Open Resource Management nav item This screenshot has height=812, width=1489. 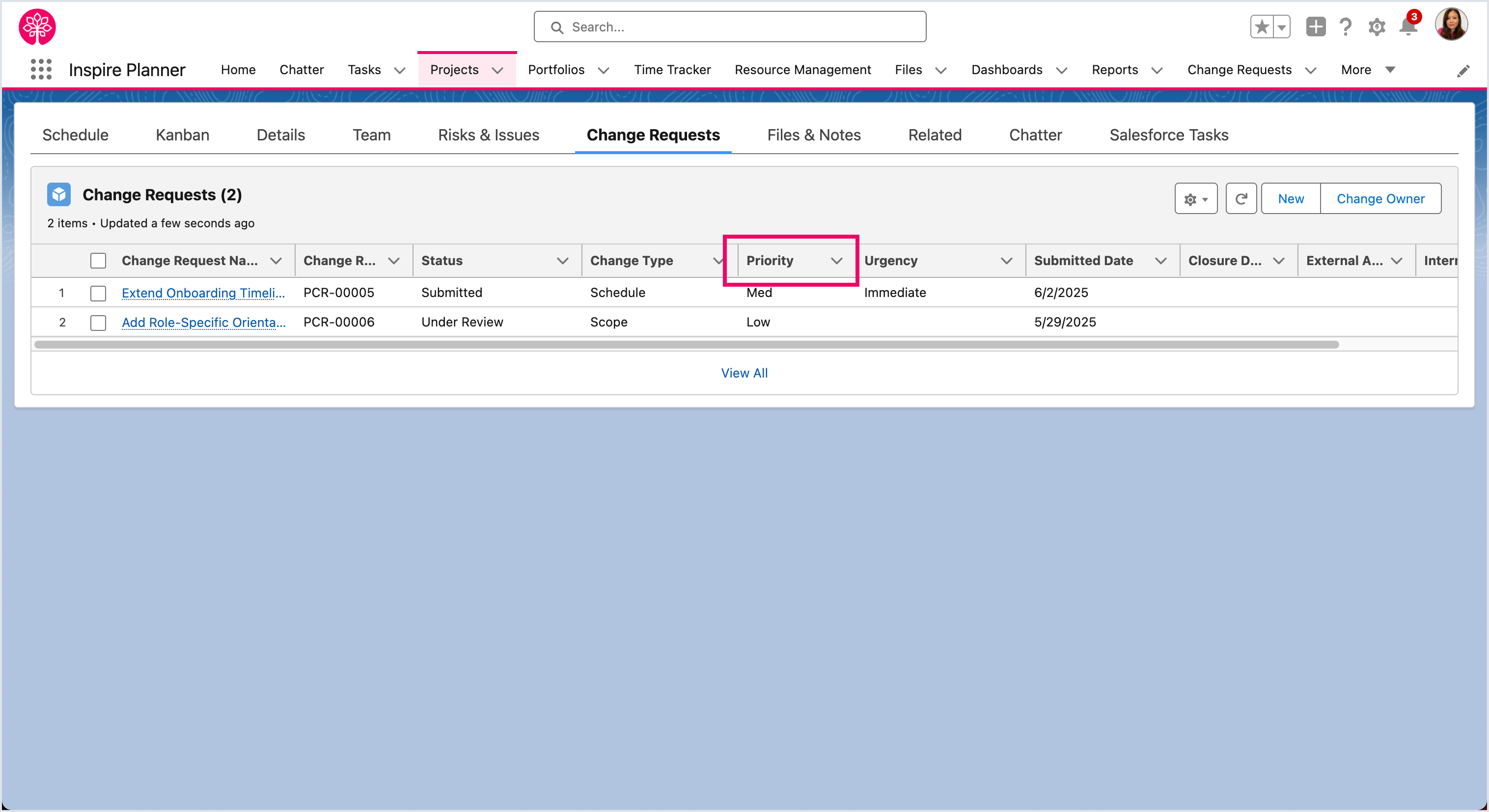click(802, 70)
